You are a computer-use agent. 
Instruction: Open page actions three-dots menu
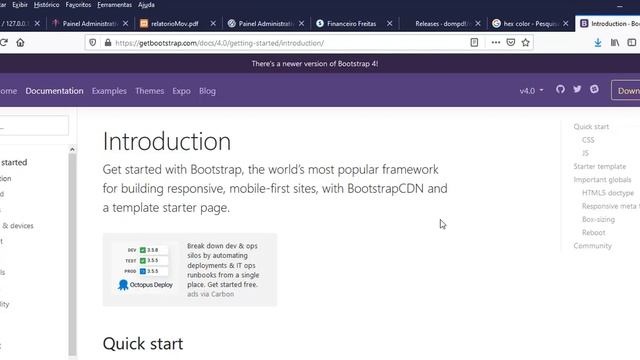click(496, 42)
